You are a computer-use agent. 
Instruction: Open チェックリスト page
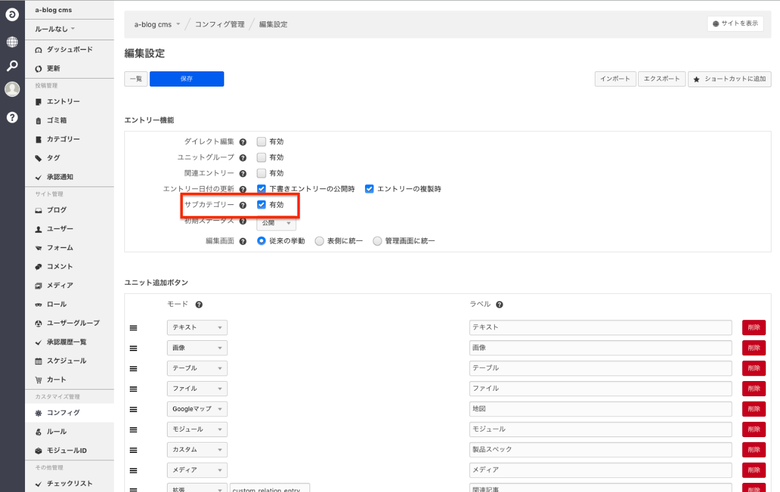(70, 484)
